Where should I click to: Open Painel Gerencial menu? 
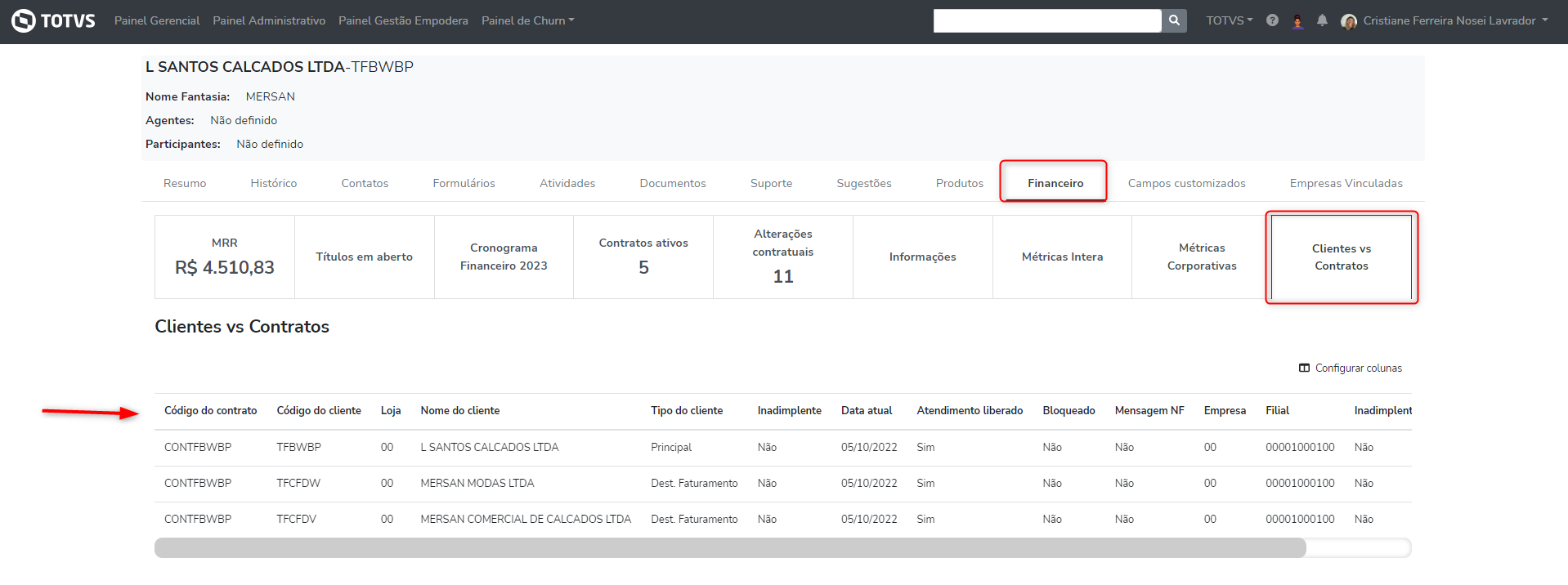(x=157, y=20)
